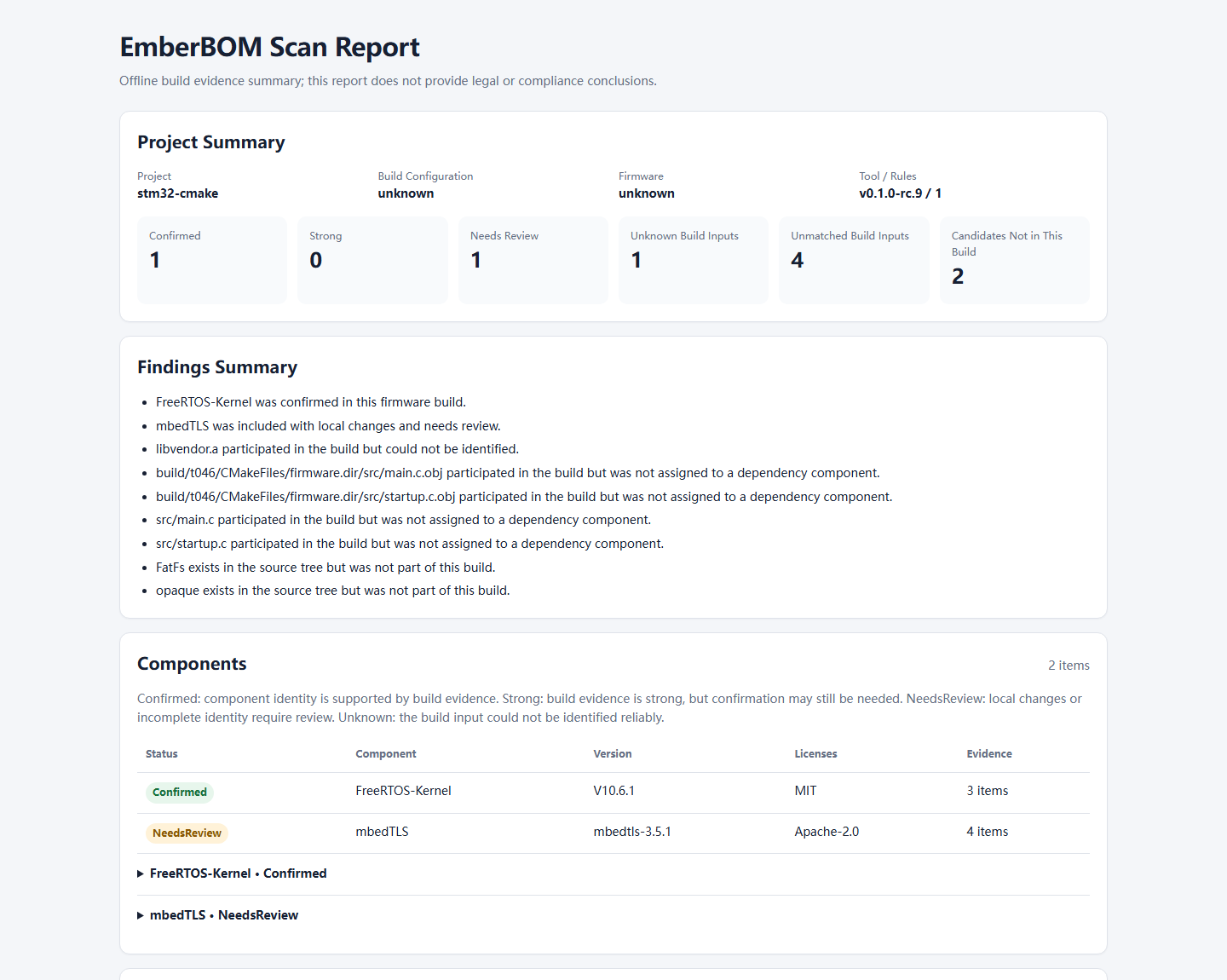This screenshot has height=980, width=1227.
Task: Click the Apache-2.0 license cell
Action: 827,832
